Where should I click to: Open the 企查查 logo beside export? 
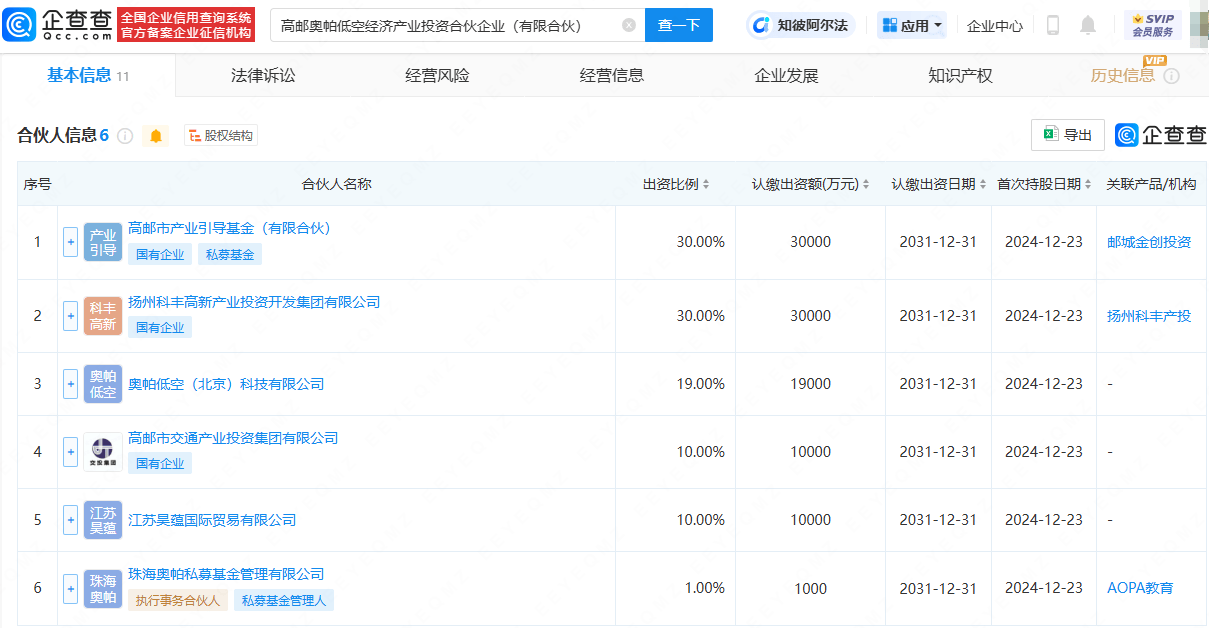pyautogui.click(x=1161, y=135)
